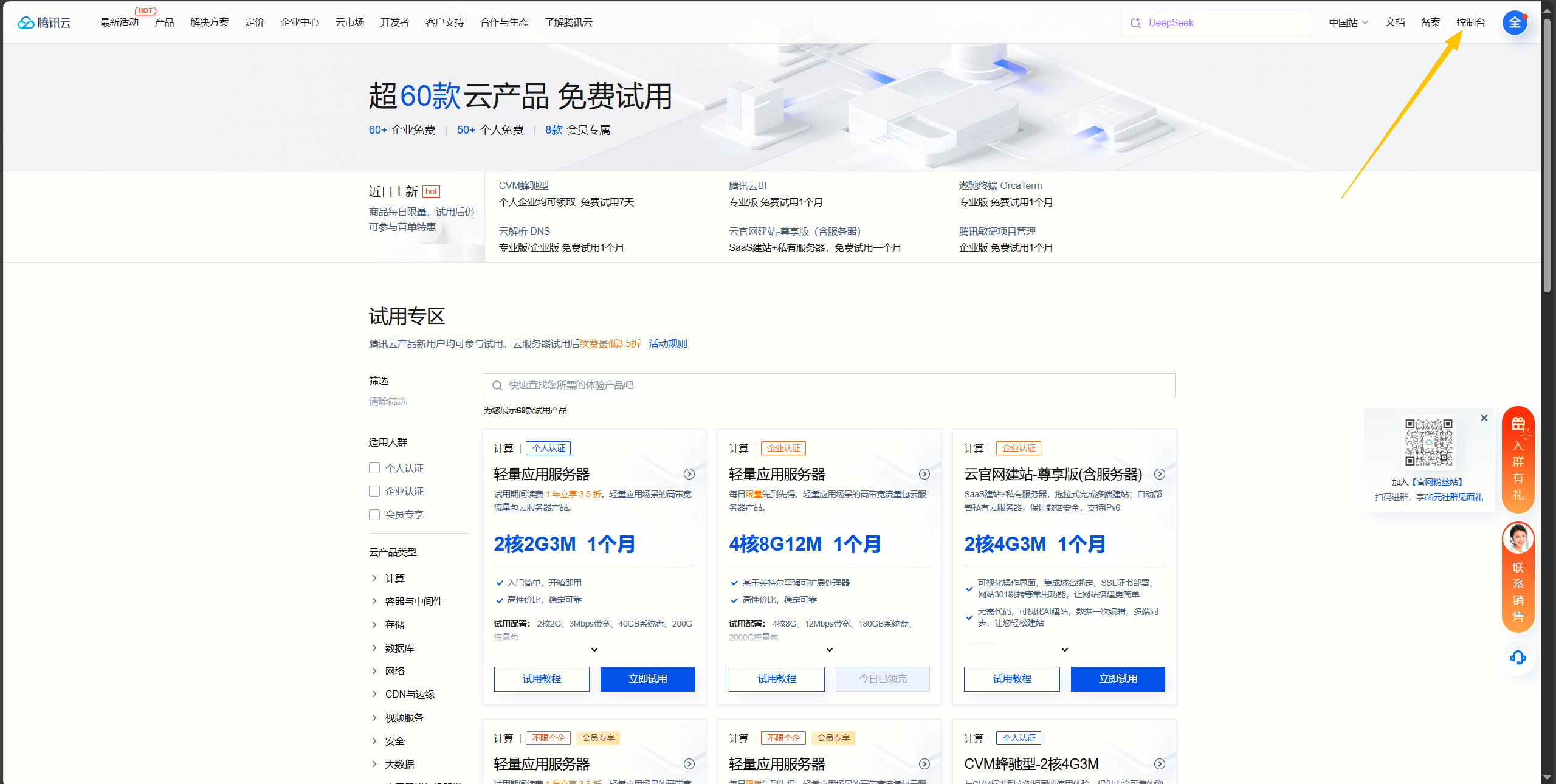Image resolution: width=1556 pixels, height=784 pixels.
Task: Close the 官网粉丝站 QR code popup
Action: (1484, 418)
